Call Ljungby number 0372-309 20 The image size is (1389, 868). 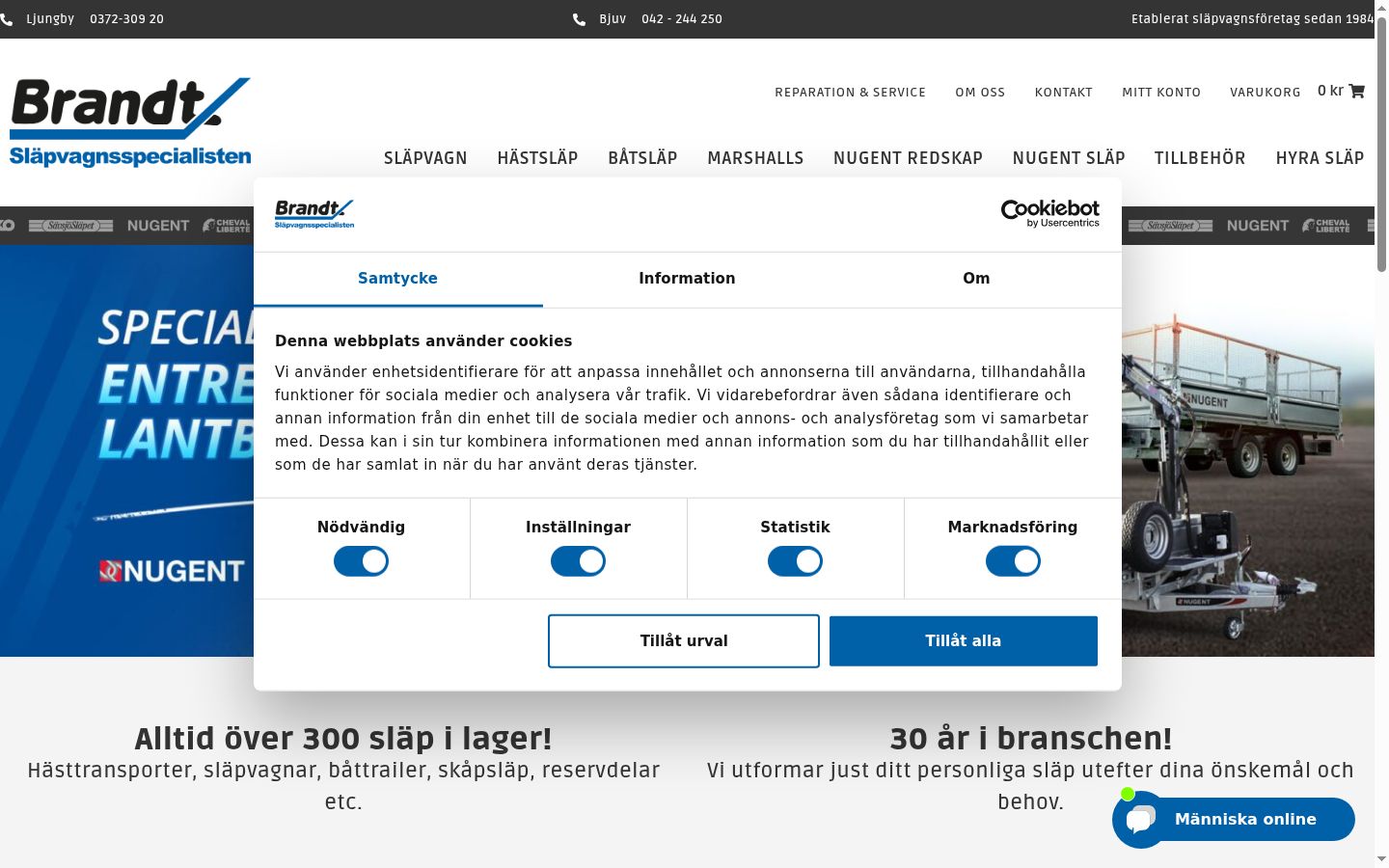click(126, 19)
